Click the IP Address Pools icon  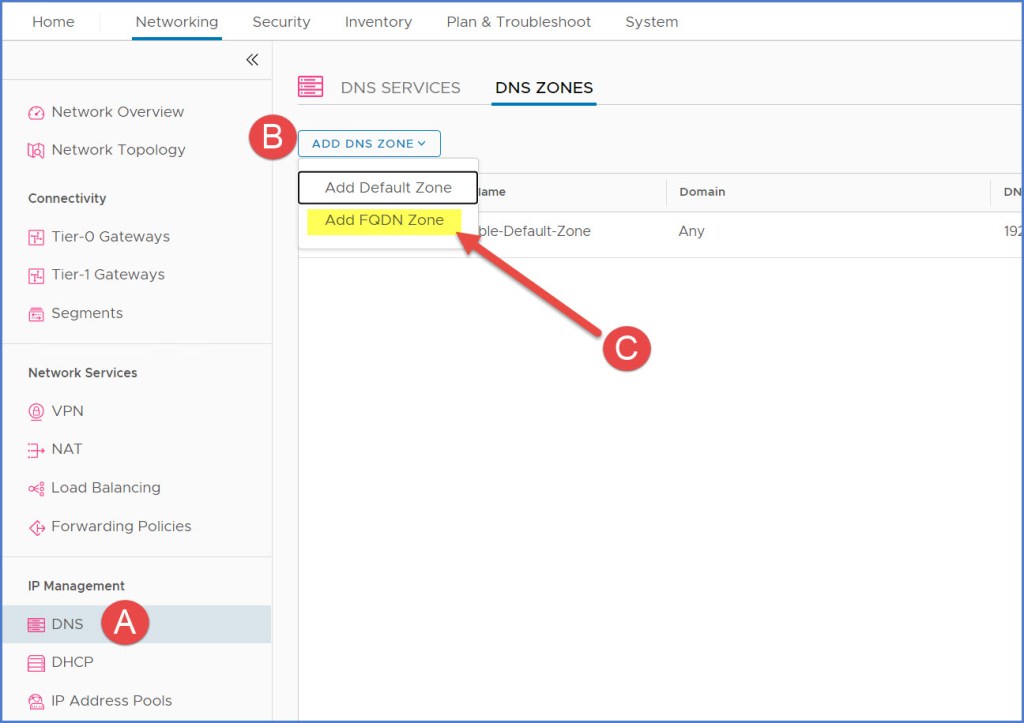coord(36,701)
